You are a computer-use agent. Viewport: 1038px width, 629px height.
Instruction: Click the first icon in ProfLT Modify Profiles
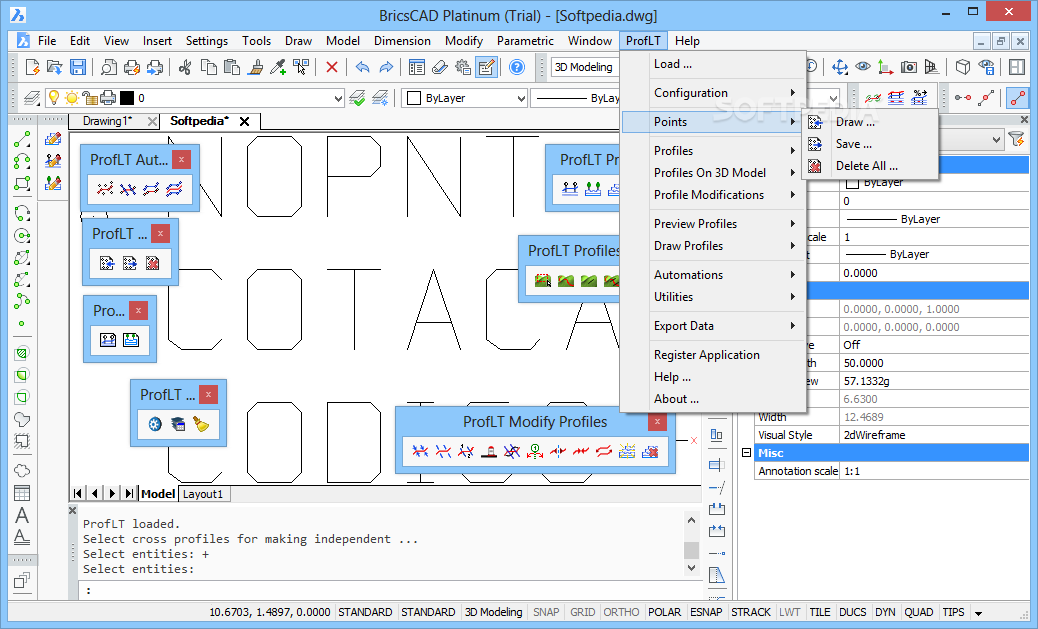420,452
